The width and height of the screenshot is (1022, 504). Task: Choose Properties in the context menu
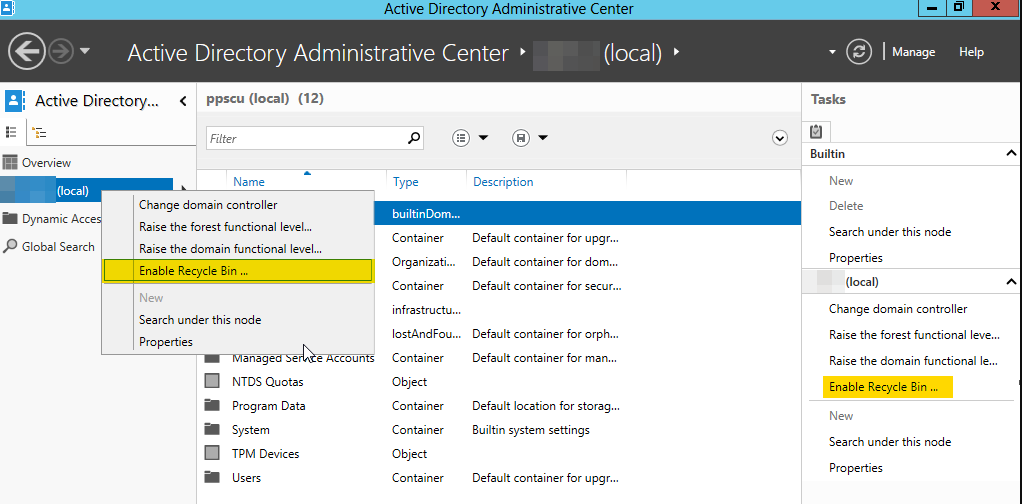click(238, 342)
